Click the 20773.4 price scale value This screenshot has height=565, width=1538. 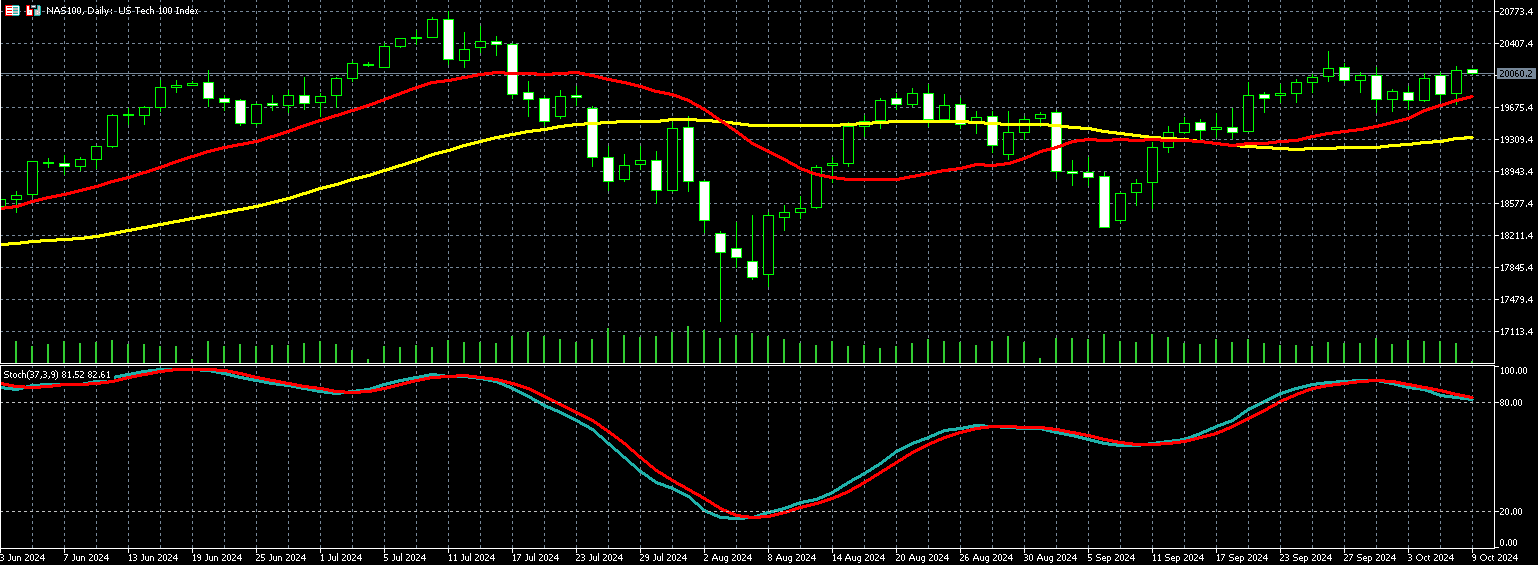tap(1516, 12)
